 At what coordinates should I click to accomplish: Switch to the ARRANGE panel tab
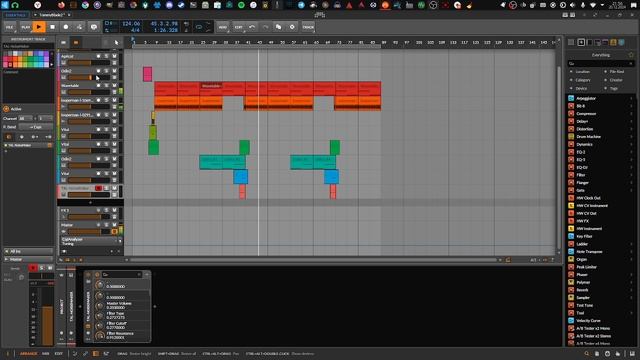tap(28, 354)
